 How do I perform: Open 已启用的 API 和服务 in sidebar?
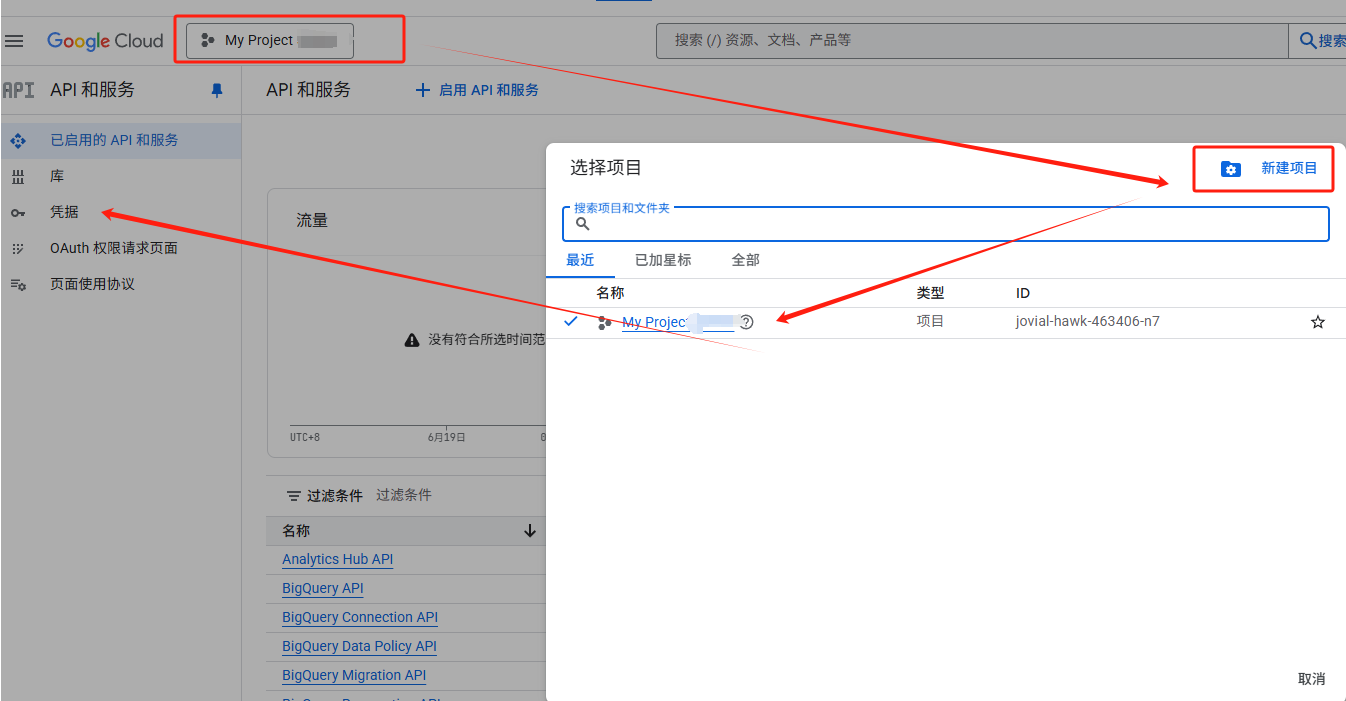121,141
